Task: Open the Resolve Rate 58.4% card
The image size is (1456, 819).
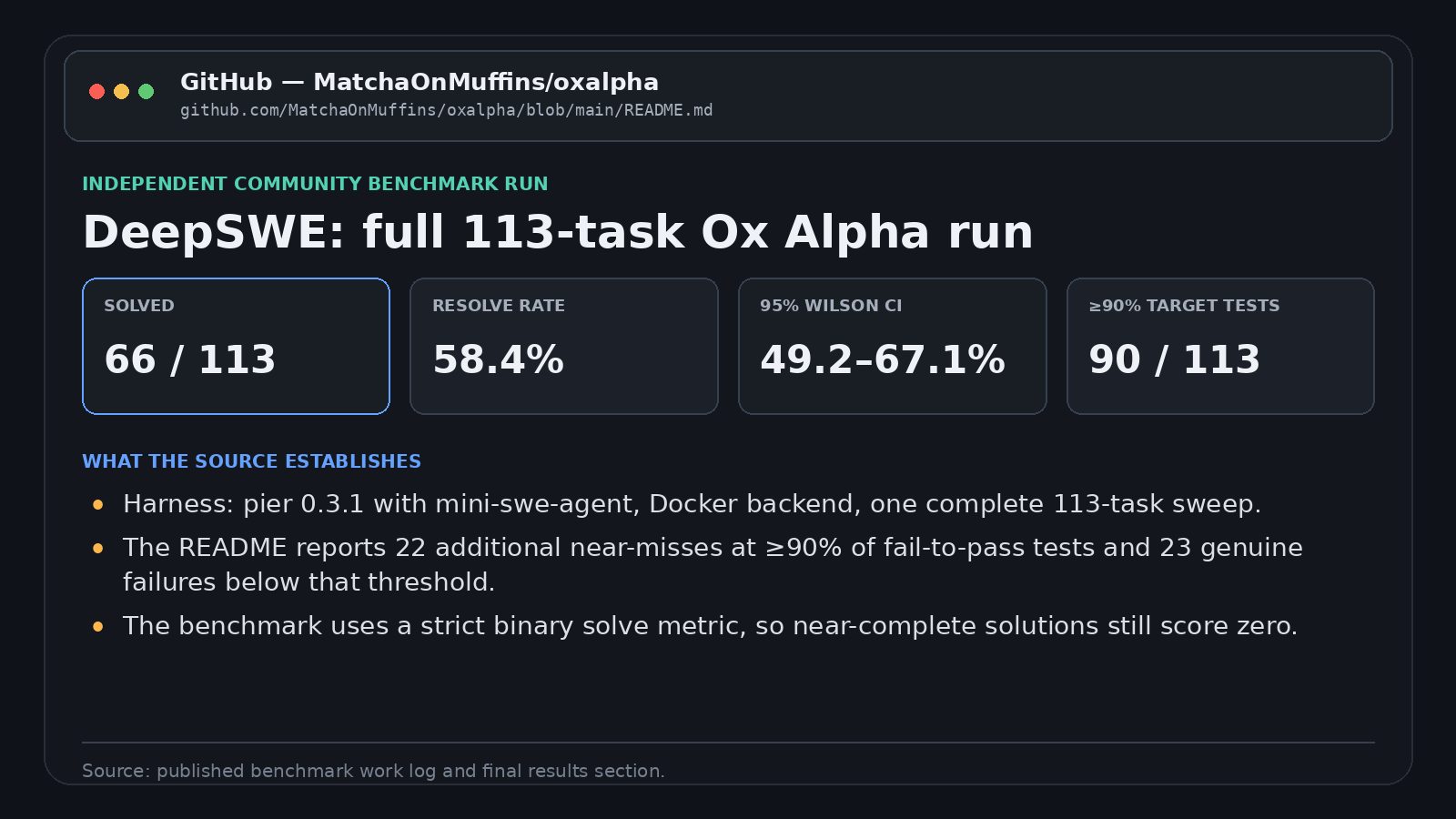Action: (564, 346)
